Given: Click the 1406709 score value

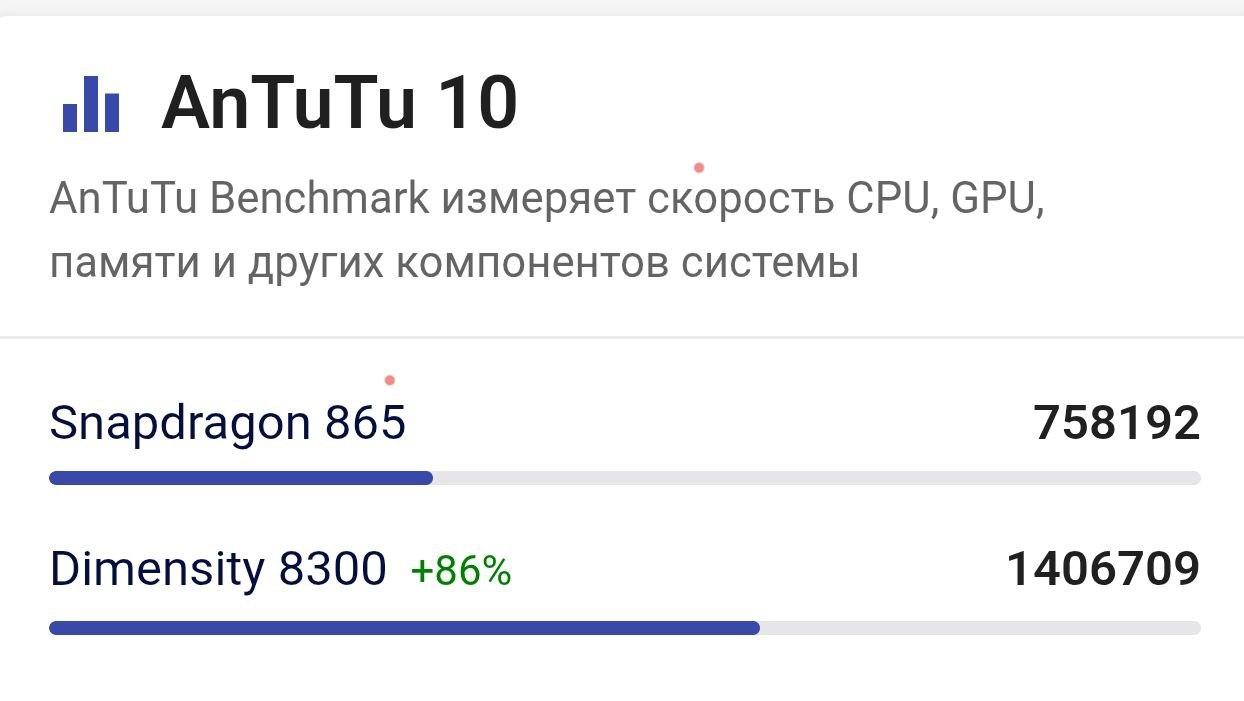Looking at the screenshot, I should pos(1103,569).
